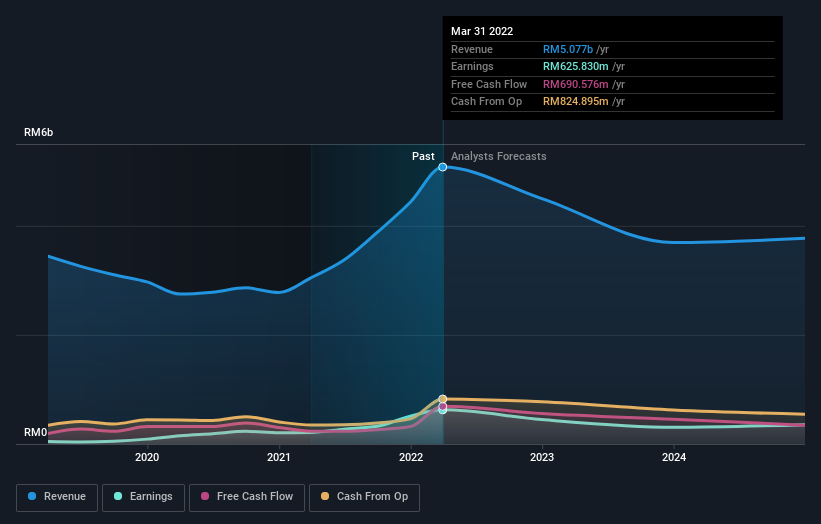The height and width of the screenshot is (524, 821).
Task: Click the pink Free Cash Flow data point
Action: click(x=442, y=406)
